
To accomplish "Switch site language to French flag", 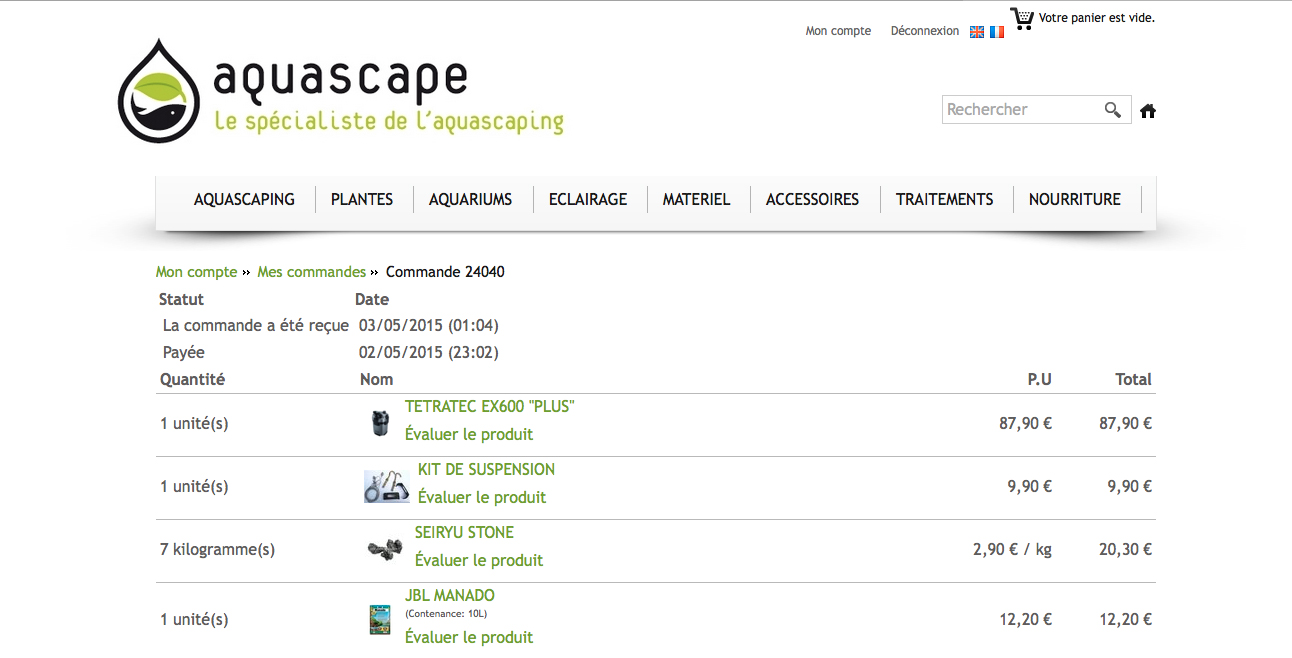I will point(997,32).
